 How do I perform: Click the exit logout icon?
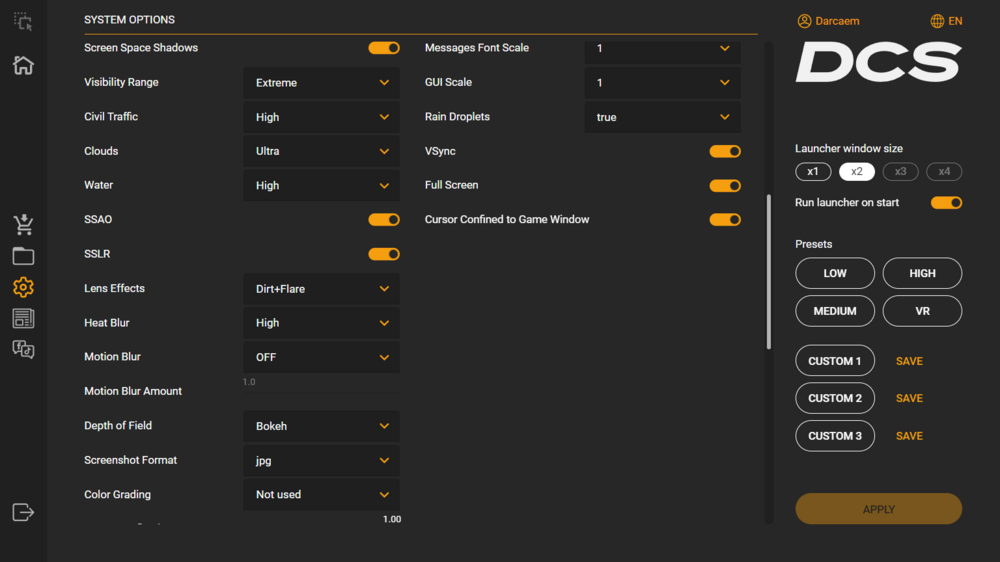pos(23,512)
